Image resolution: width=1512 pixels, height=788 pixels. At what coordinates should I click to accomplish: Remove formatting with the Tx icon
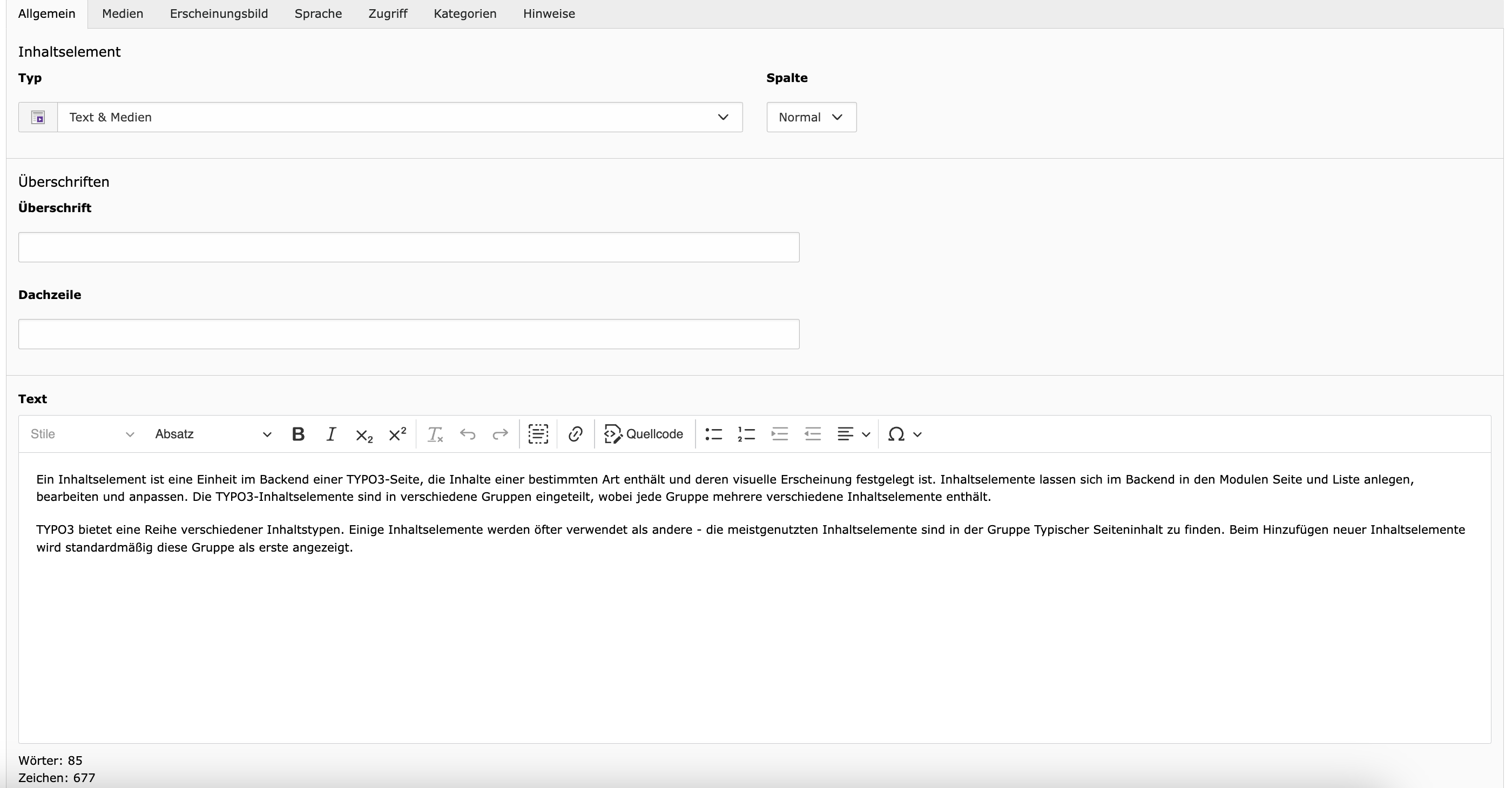[x=435, y=435]
